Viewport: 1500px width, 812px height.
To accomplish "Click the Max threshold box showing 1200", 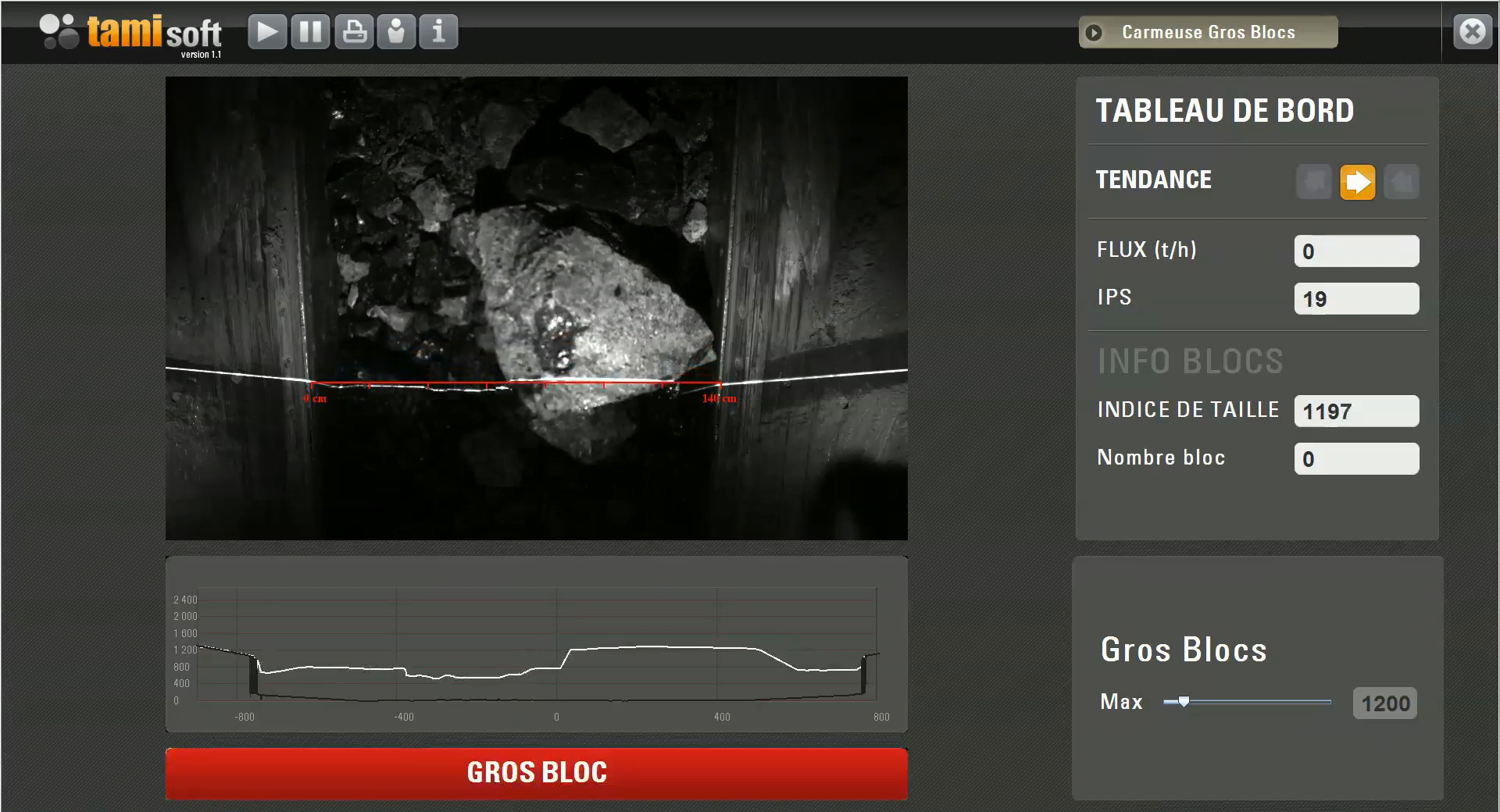I will [x=1385, y=703].
